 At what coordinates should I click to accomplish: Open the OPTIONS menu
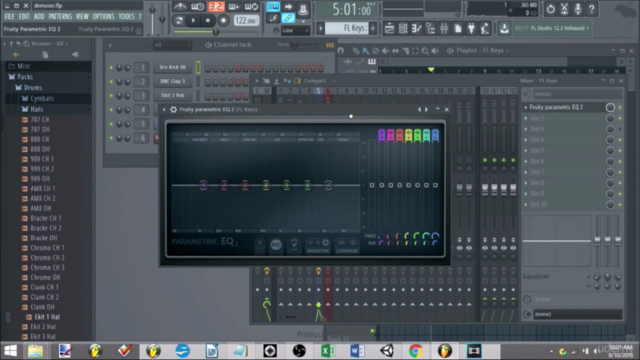(103, 17)
